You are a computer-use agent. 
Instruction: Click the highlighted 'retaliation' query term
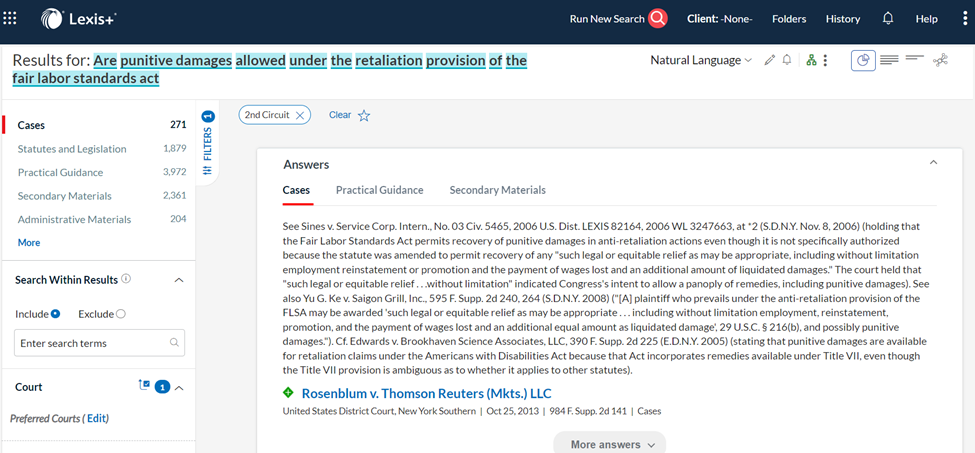click(x=389, y=60)
